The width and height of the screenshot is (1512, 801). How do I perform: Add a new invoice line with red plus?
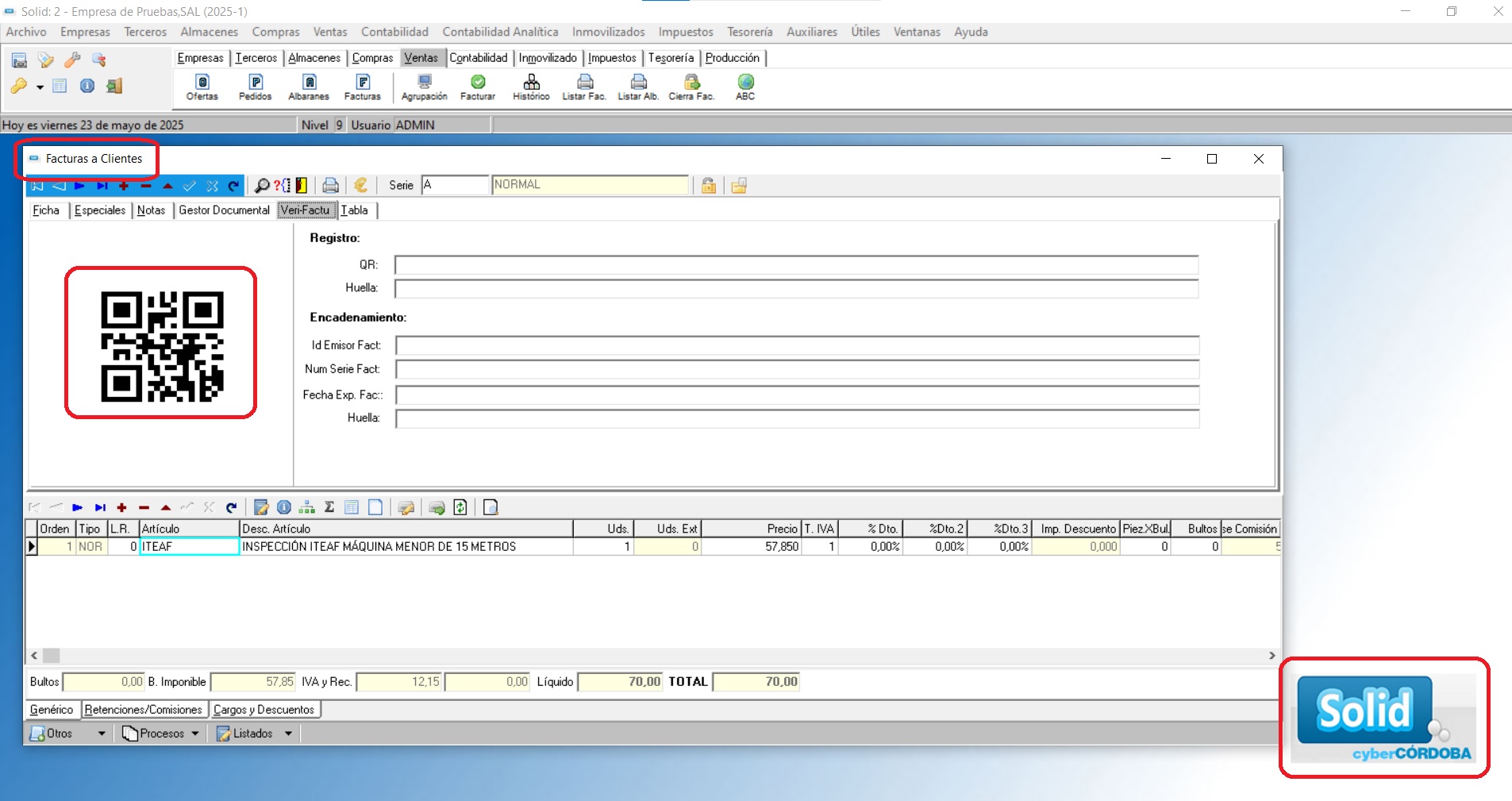point(121,507)
